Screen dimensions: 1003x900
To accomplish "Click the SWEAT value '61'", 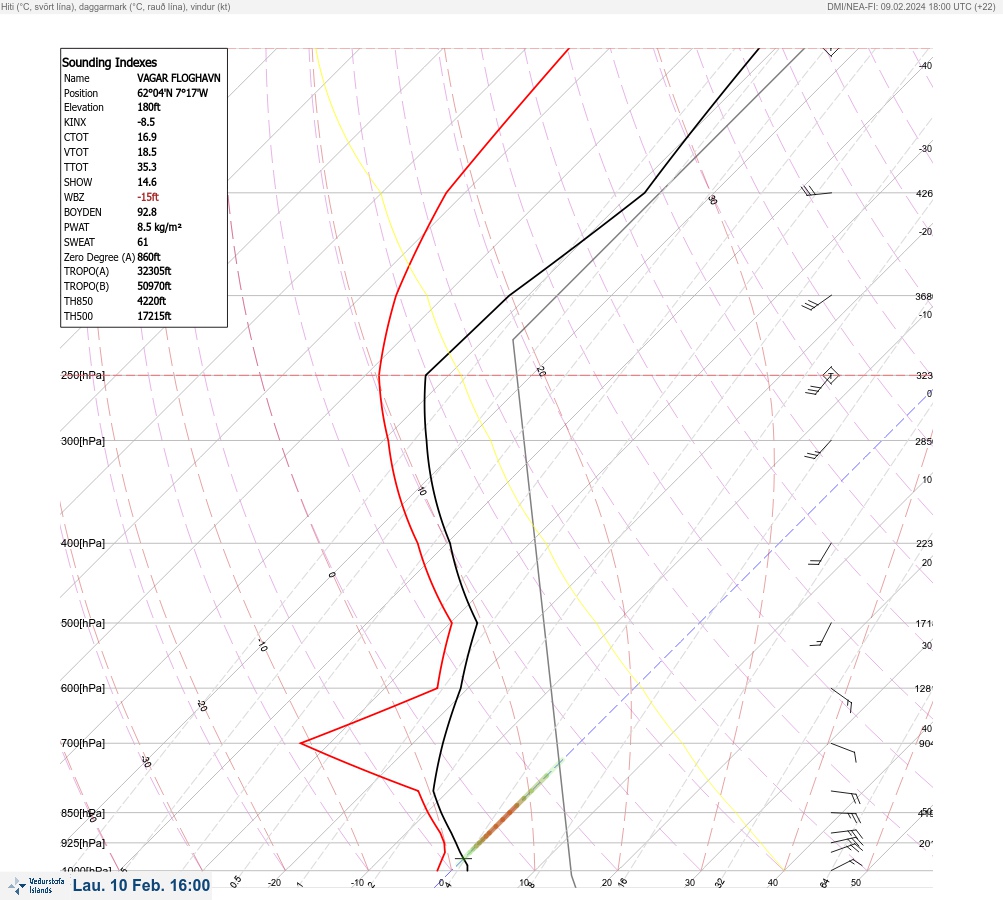I will pyautogui.click(x=143, y=242).
